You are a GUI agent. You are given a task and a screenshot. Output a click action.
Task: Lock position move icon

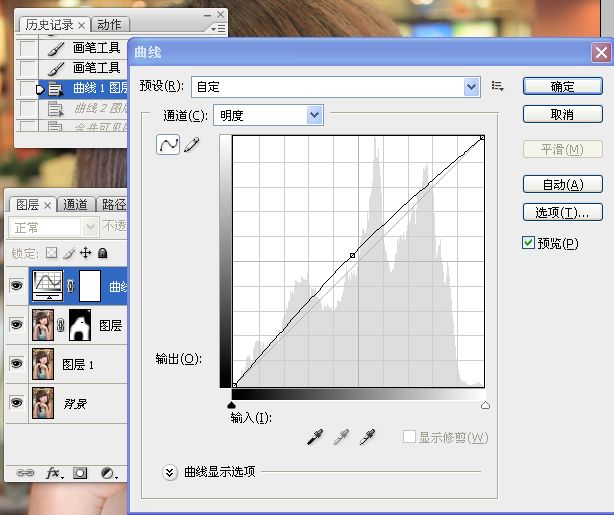coord(85,253)
